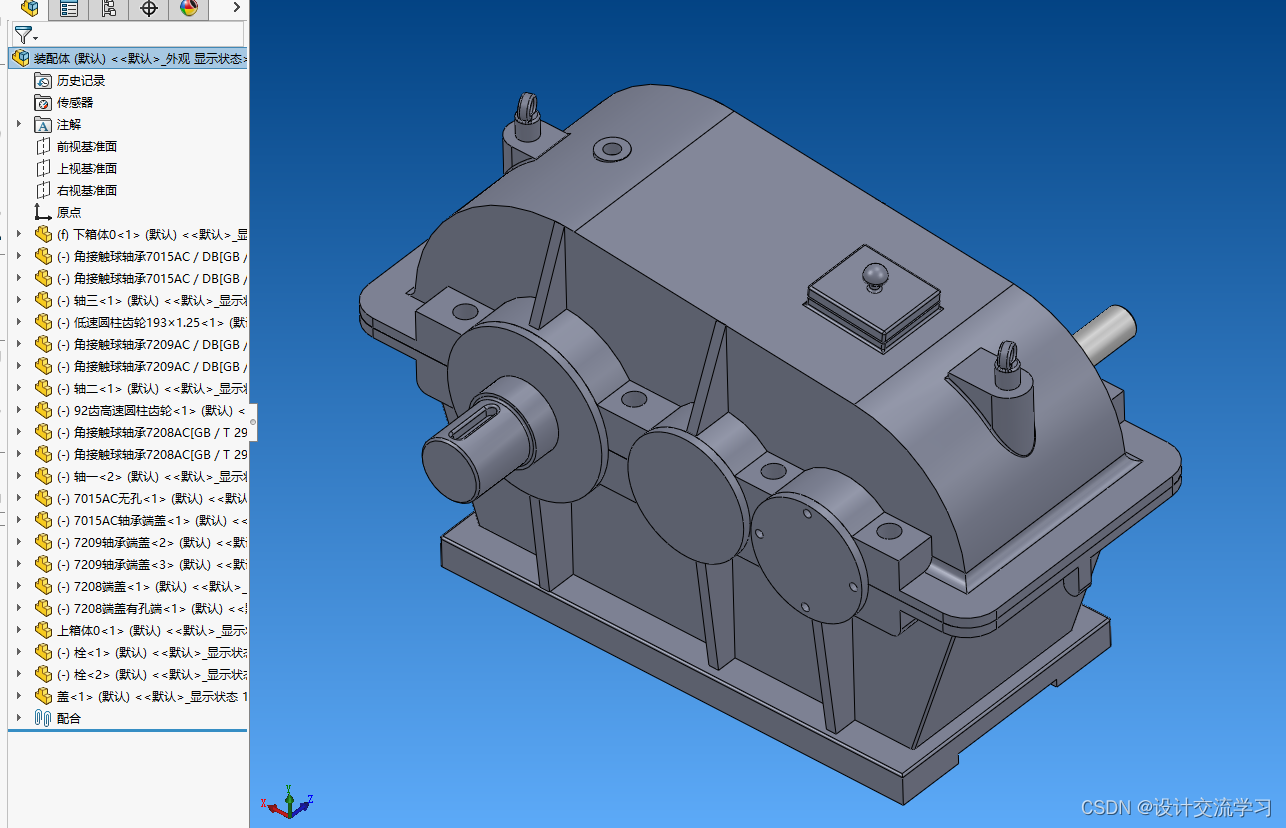
Task: Open the DisplayManager color-ball tab
Action: click(189, 9)
